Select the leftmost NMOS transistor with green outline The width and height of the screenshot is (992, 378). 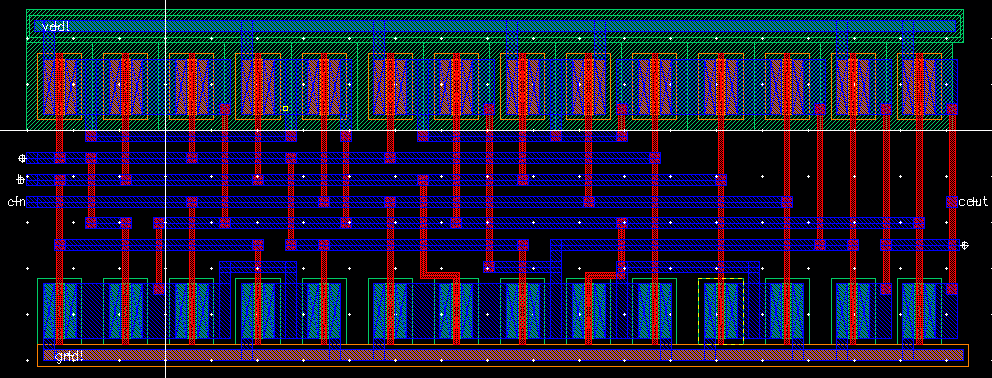[59, 311]
